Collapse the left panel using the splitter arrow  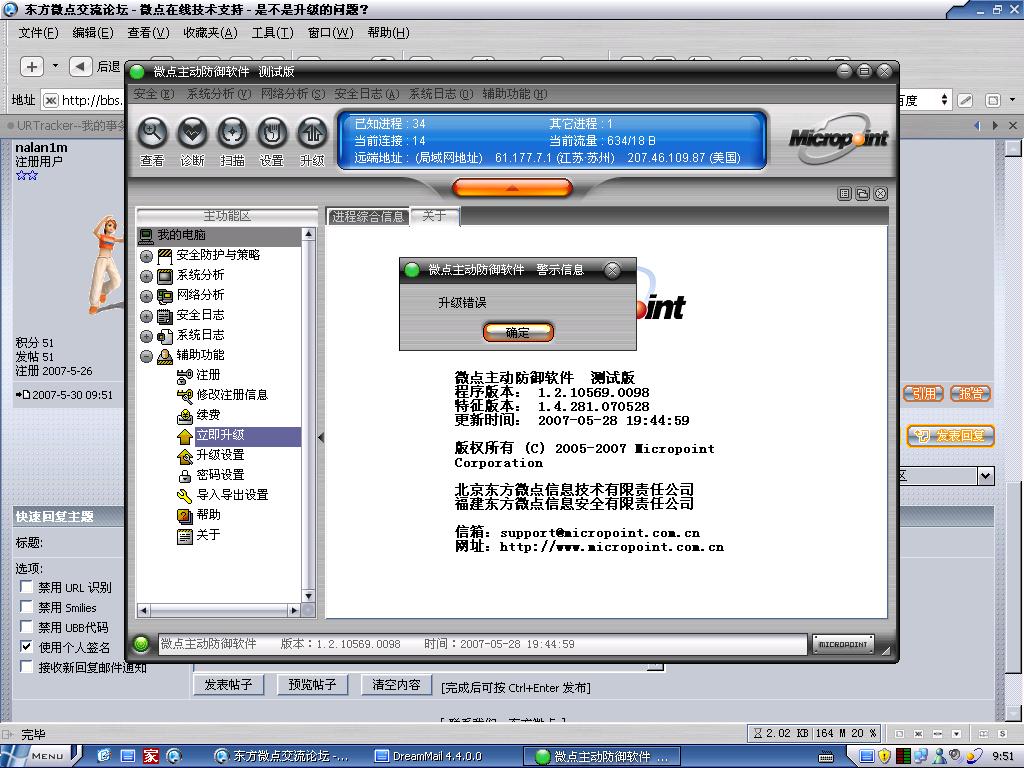[321, 438]
